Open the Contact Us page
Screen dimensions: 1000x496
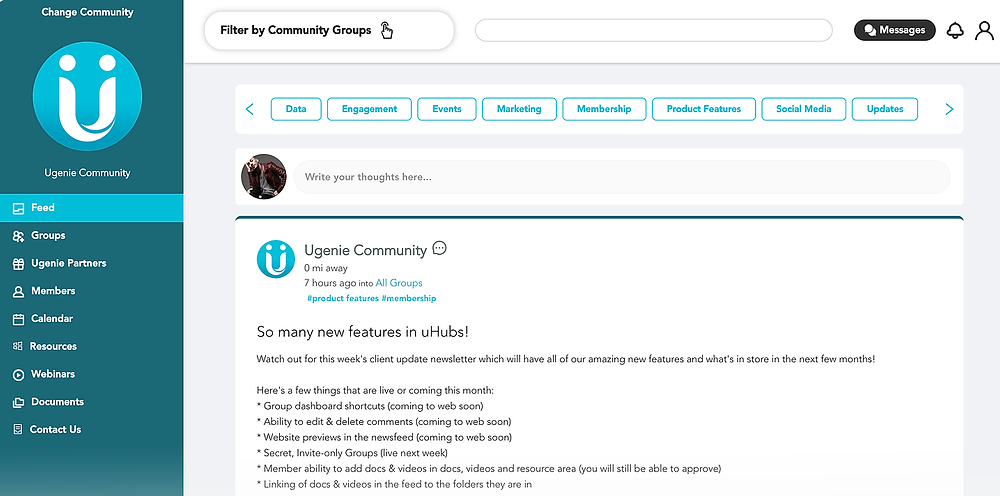[91, 430]
